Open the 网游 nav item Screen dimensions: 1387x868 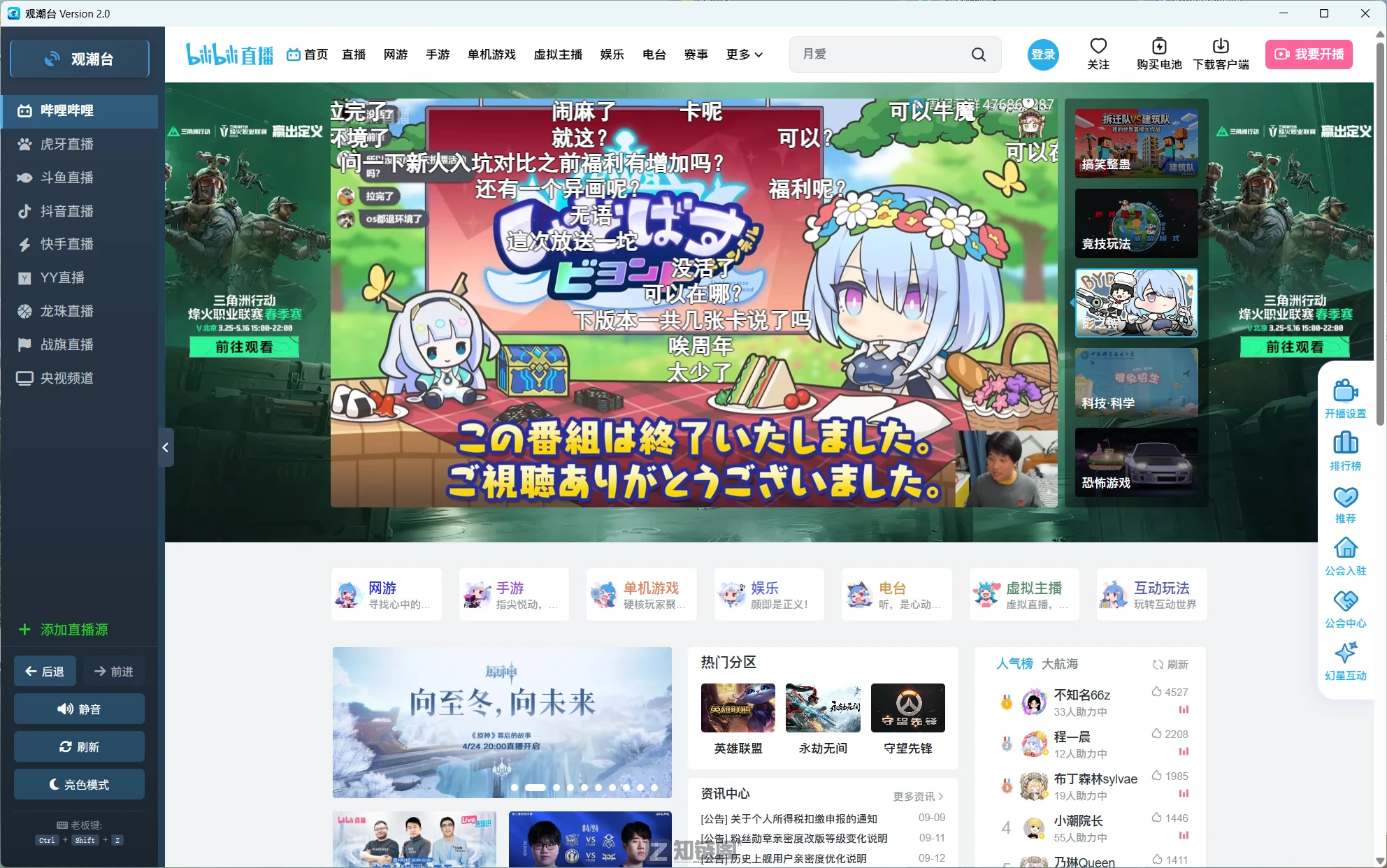[396, 55]
